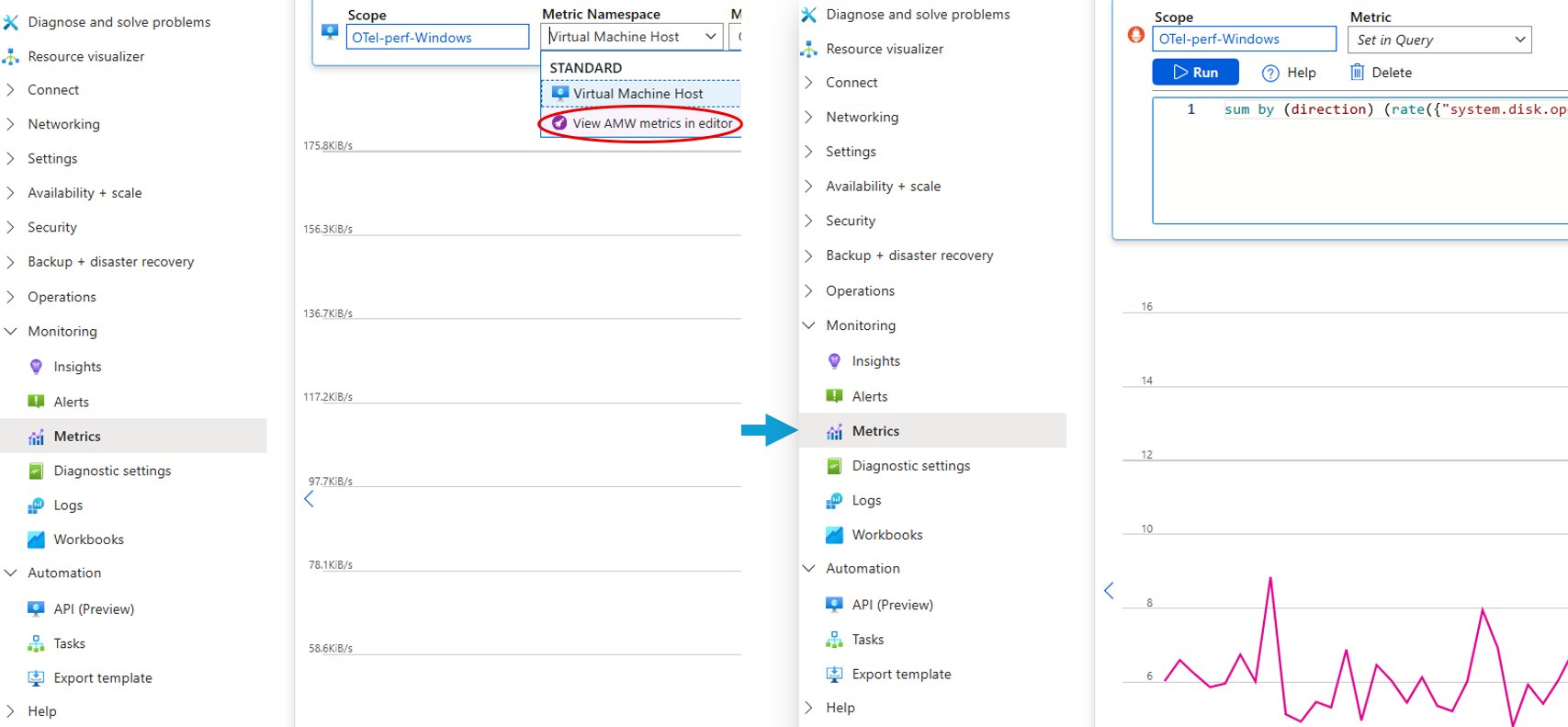1568x727 pixels.
Task: Click left Scope field OTel-perf-Windows
Action: [437, 37]
